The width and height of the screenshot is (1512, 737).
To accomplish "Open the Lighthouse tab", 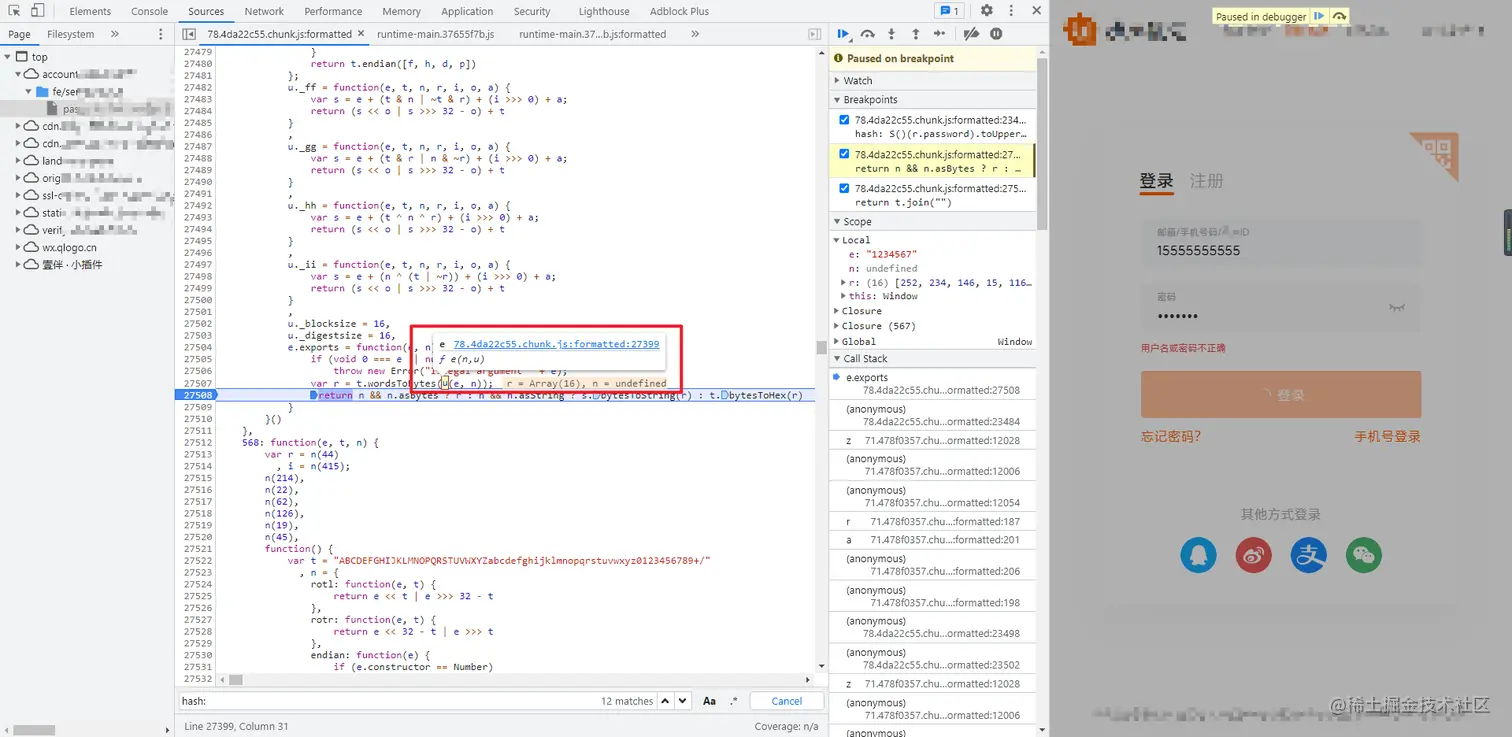I will 604,11.
